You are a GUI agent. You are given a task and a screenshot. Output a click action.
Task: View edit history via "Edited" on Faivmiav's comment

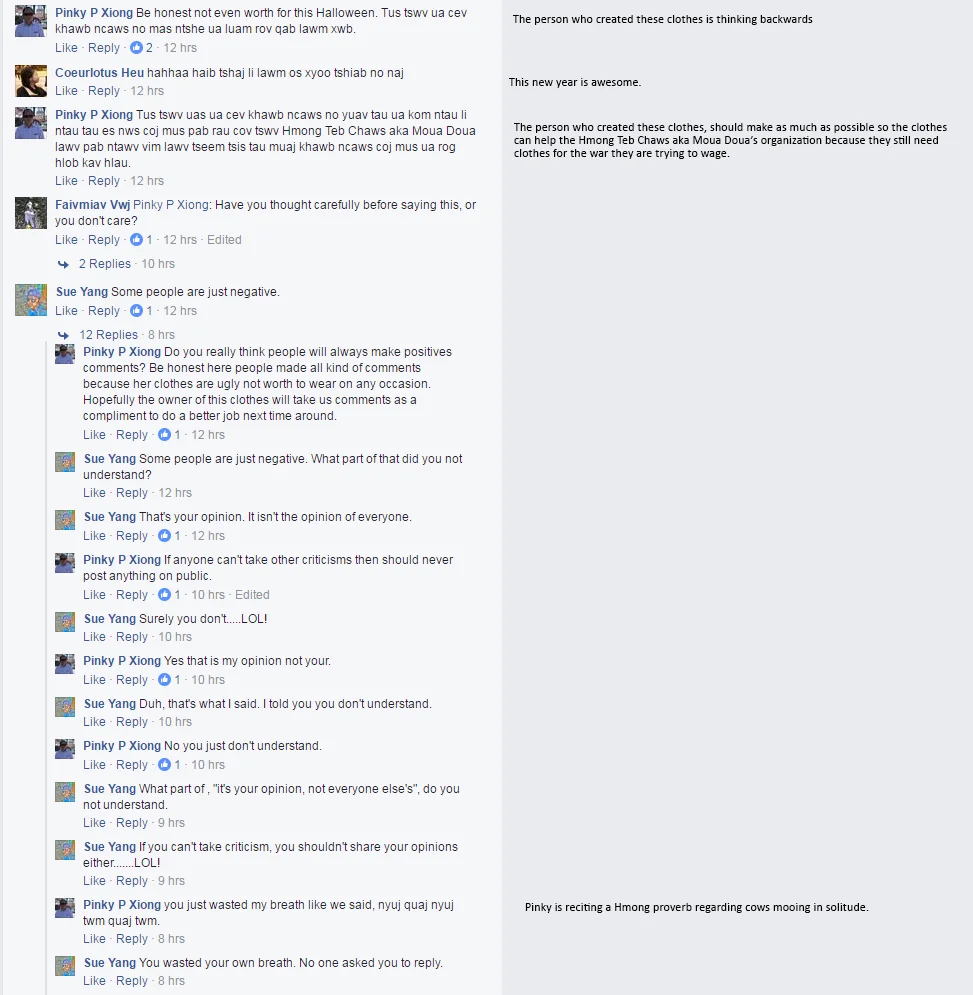(224, 240)
